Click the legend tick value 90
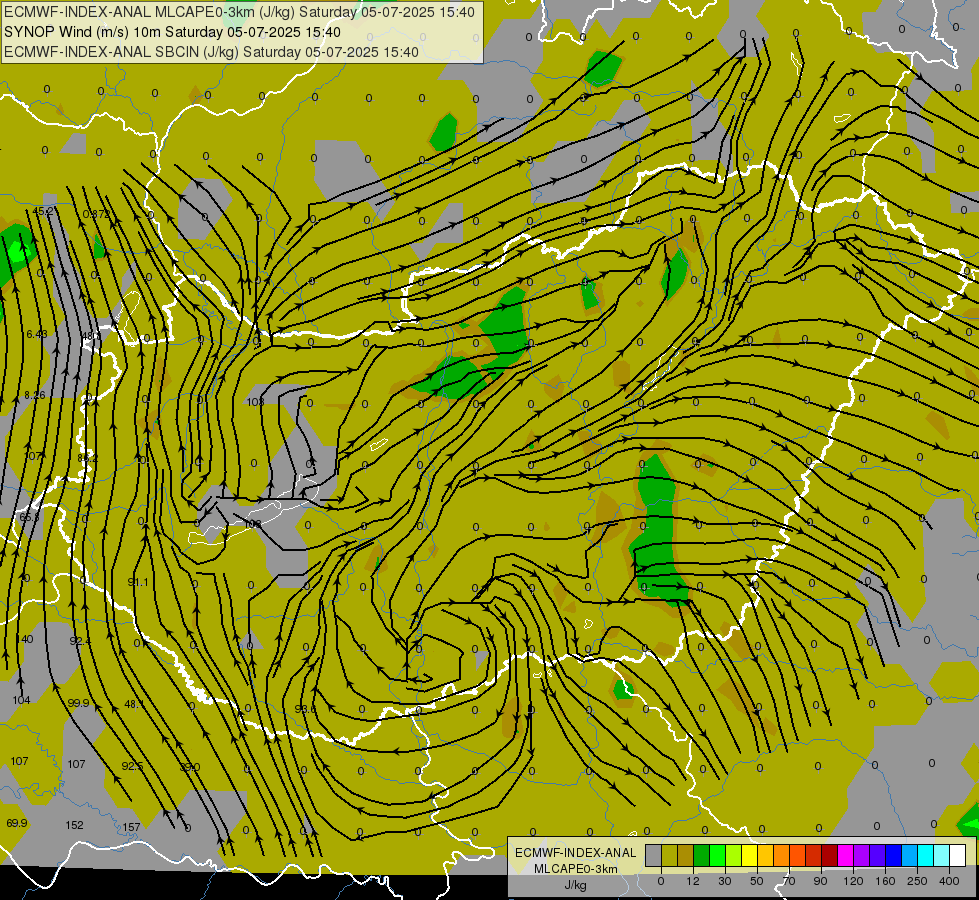979x900 pixels. point(820,881)
